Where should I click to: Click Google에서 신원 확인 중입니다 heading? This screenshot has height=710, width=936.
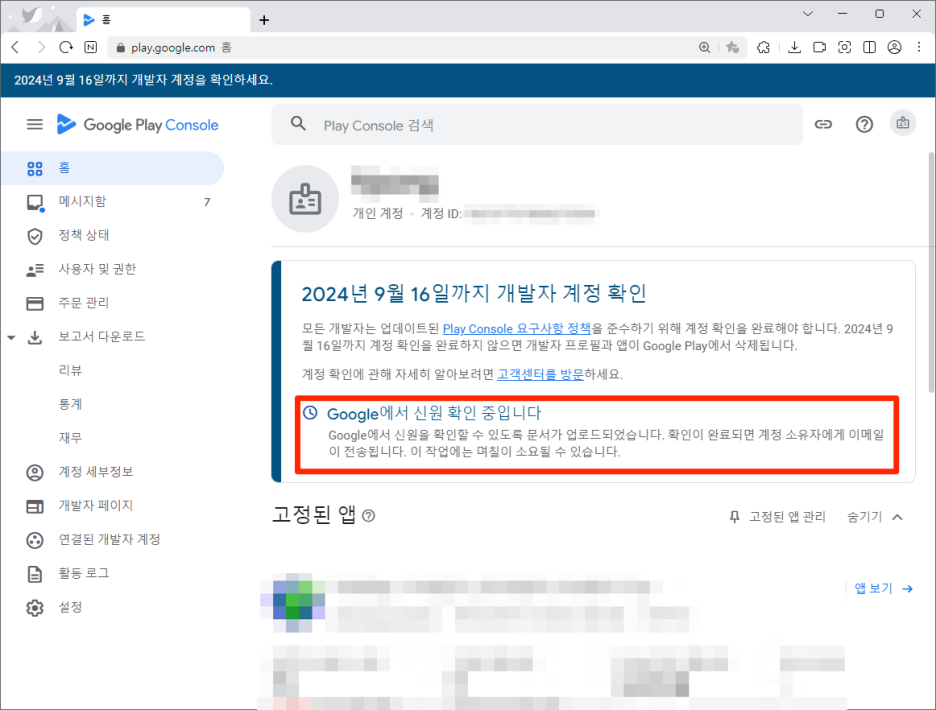(x=434, y=413)
